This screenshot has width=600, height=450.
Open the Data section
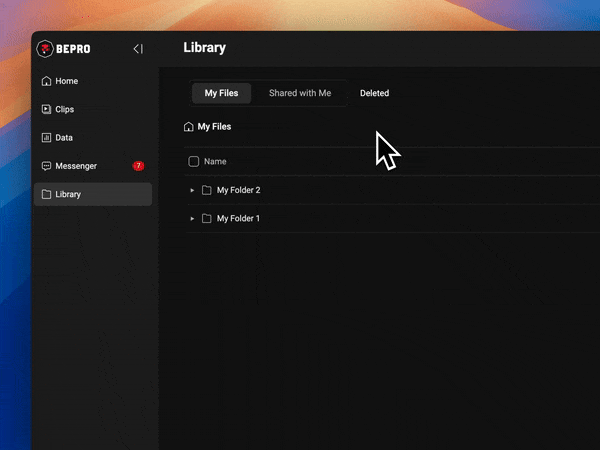[x=63, y=138]
